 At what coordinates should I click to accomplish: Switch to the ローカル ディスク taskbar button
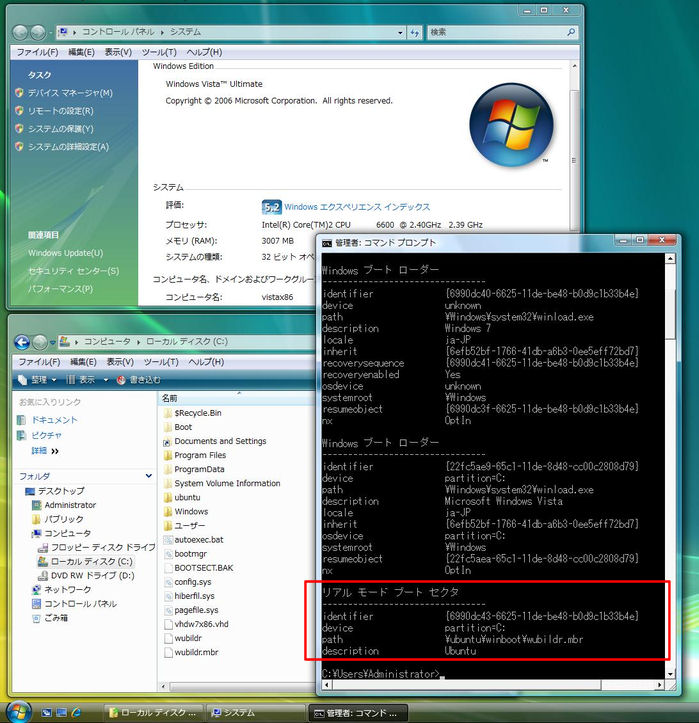click(153, 713)
